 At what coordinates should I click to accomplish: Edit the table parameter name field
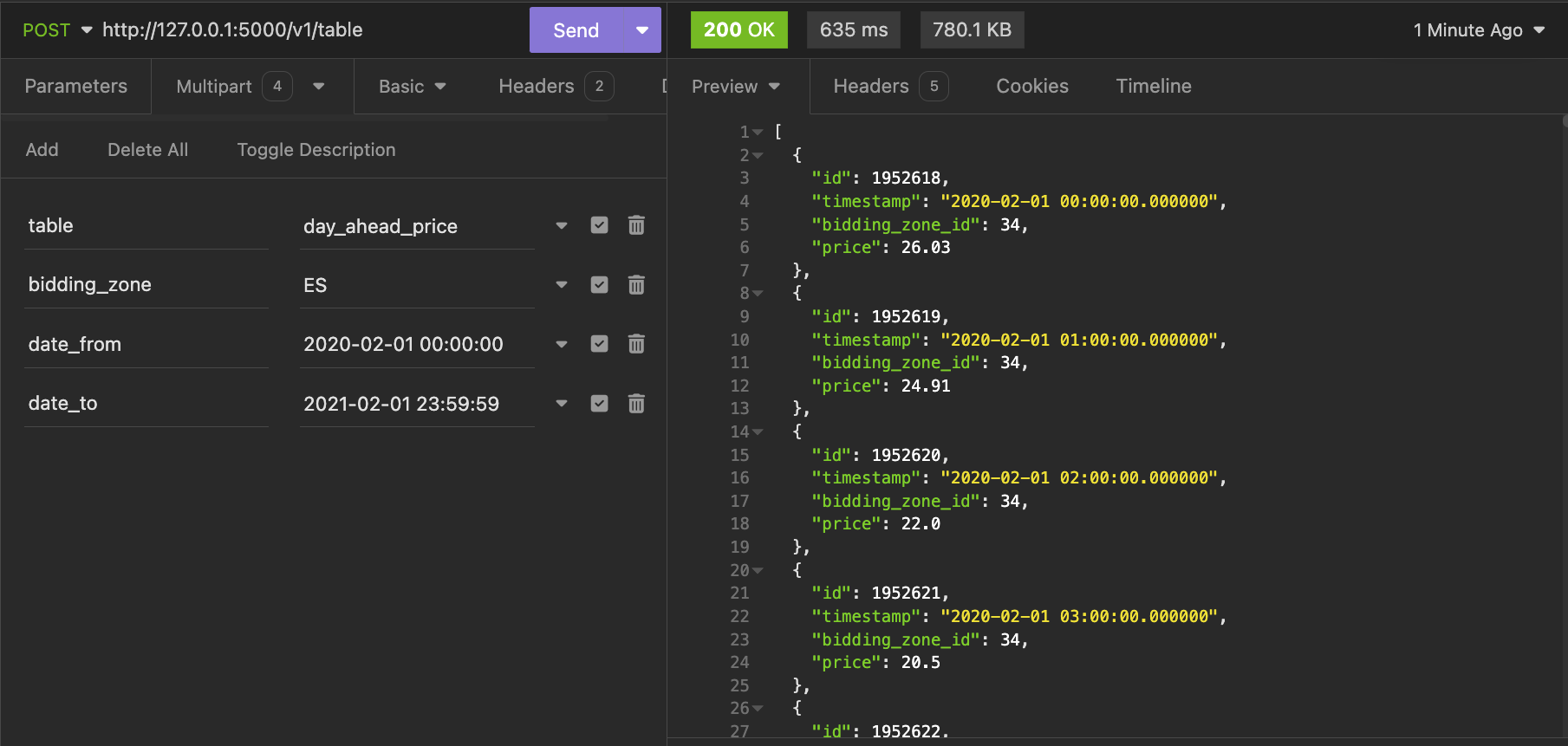point(146,226)
